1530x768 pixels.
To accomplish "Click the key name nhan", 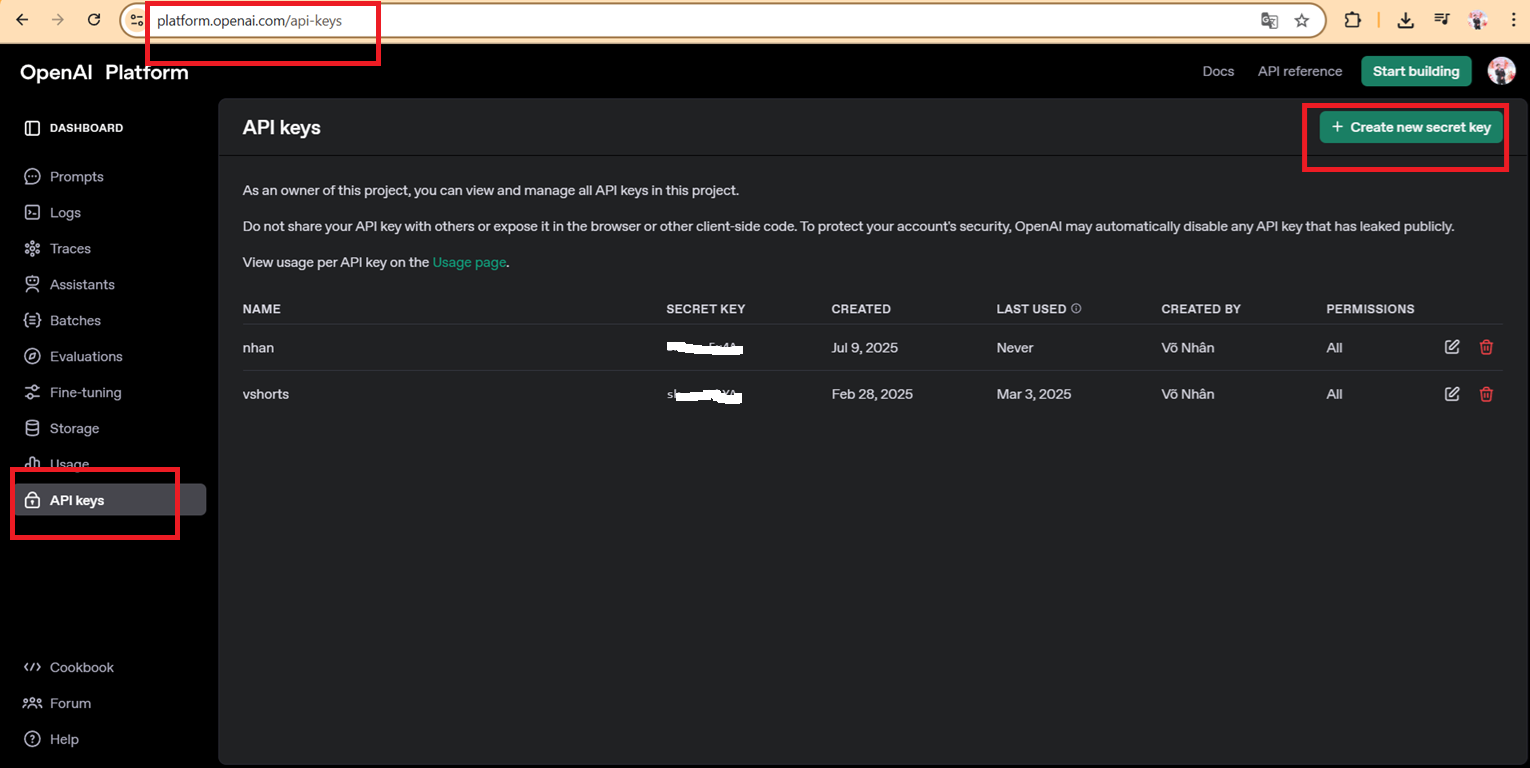I will pyautogui.click(x=258, y=348).
